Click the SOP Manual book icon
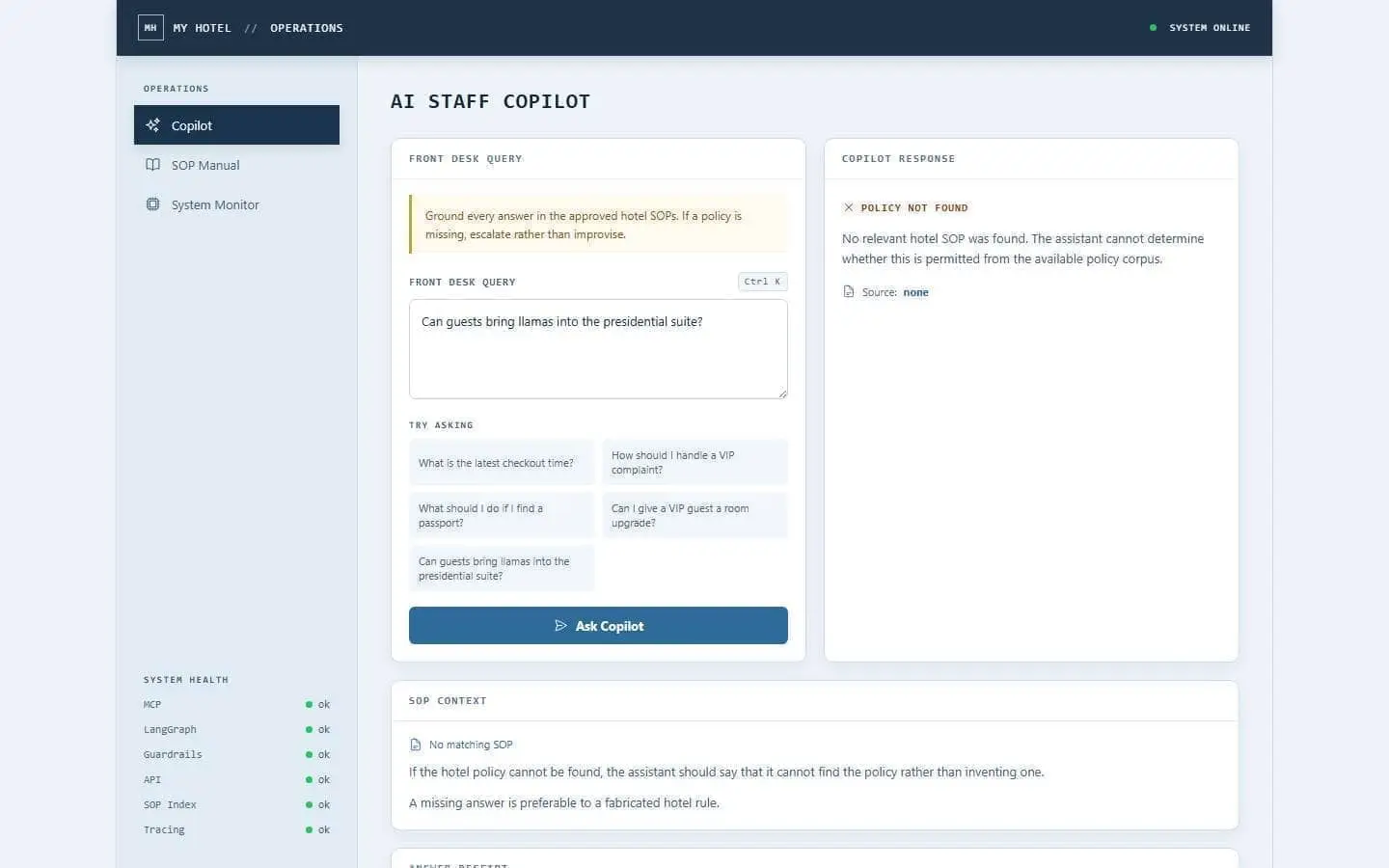The width and height of the screenshot is (1389, 868). 152,165
